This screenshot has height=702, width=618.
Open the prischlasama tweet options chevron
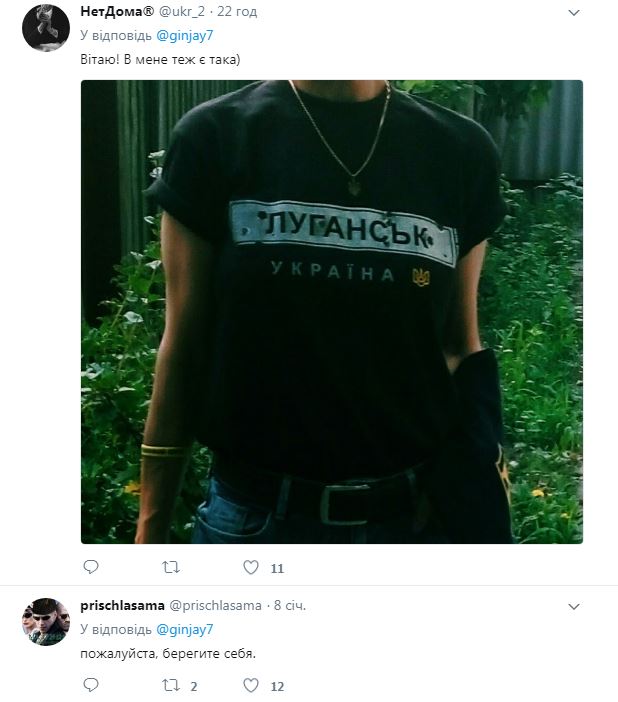coord(574,607)
